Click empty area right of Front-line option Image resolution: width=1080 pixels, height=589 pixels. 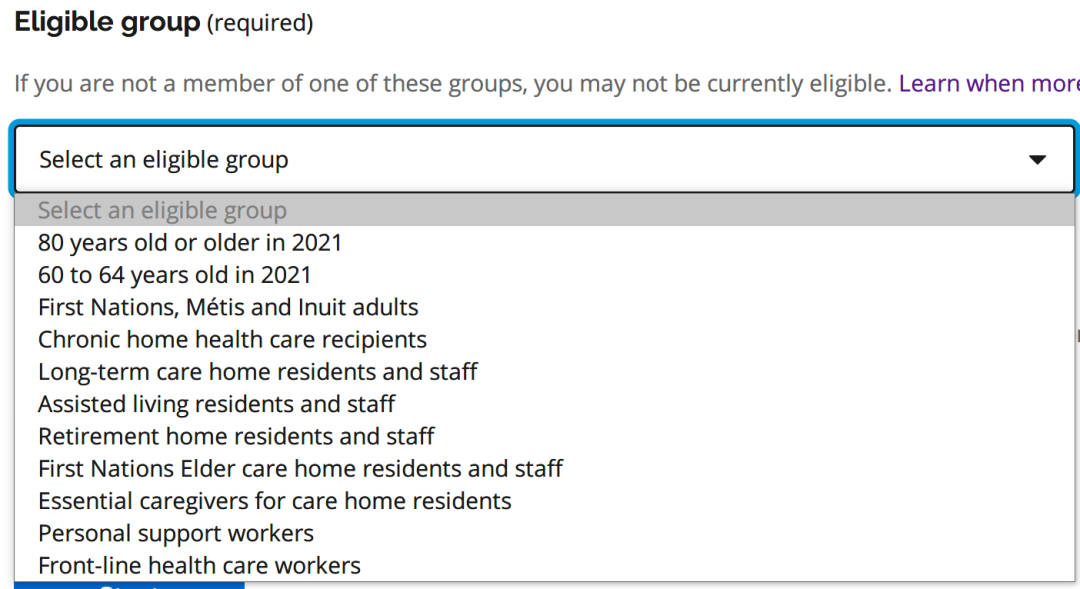tap(716, 566)
